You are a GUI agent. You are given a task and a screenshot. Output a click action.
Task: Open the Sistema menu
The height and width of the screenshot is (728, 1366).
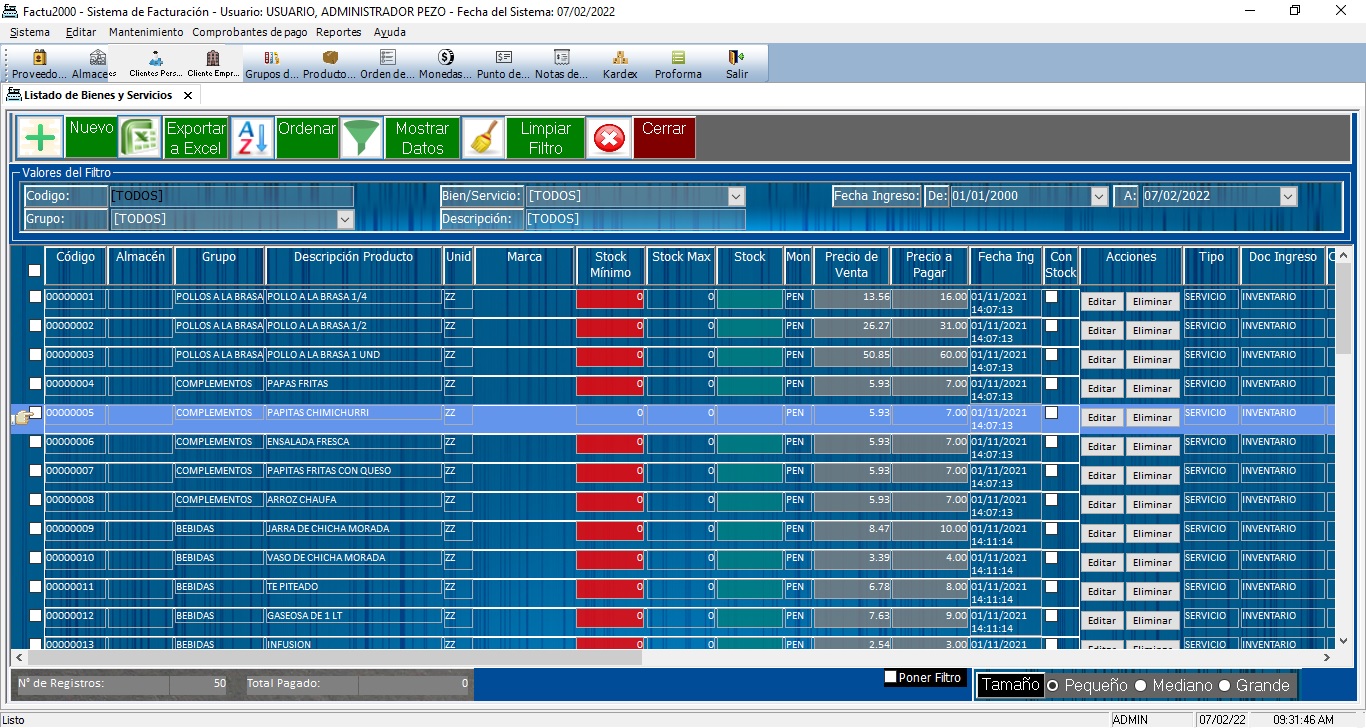click(x=29, y=32)
